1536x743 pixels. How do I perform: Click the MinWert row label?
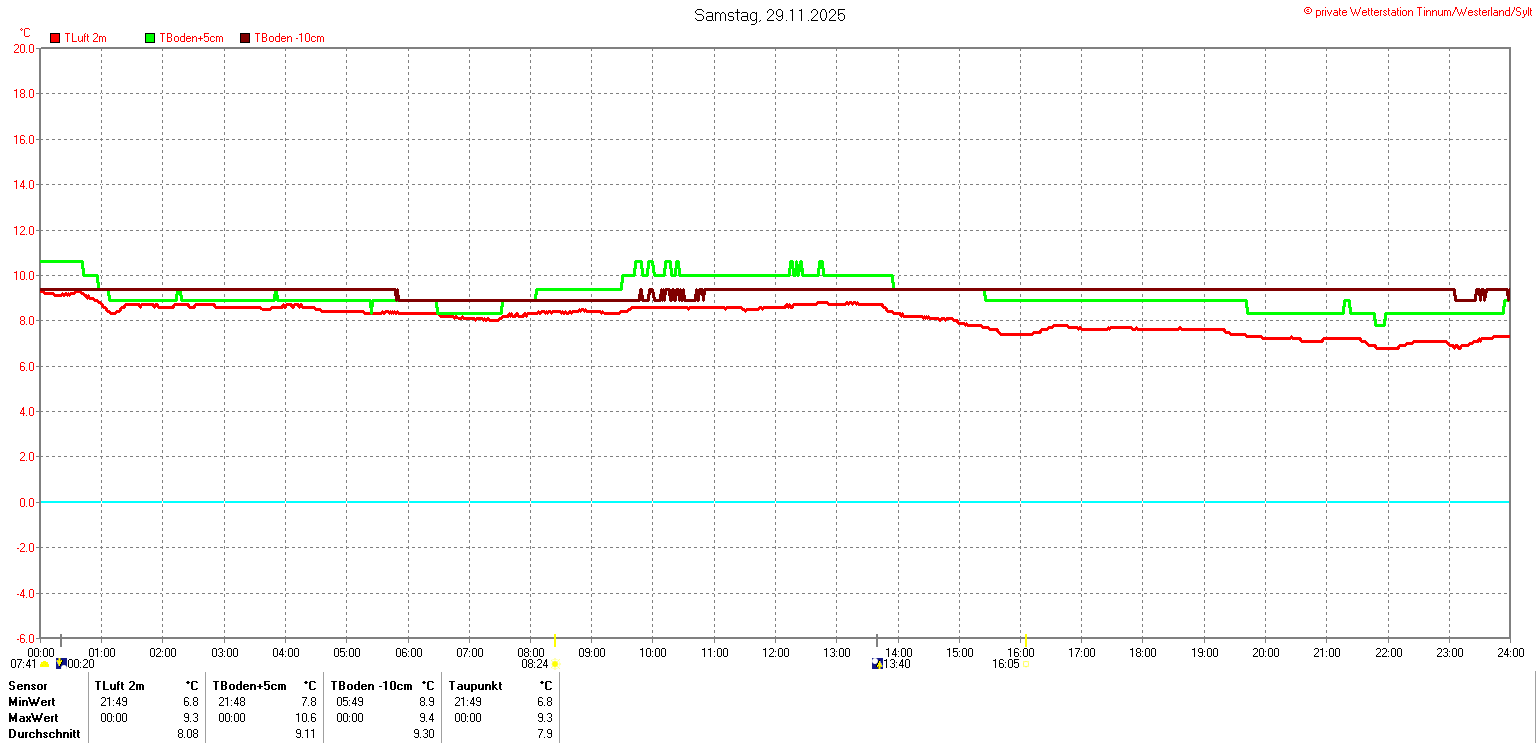click(x=33, y=702)
